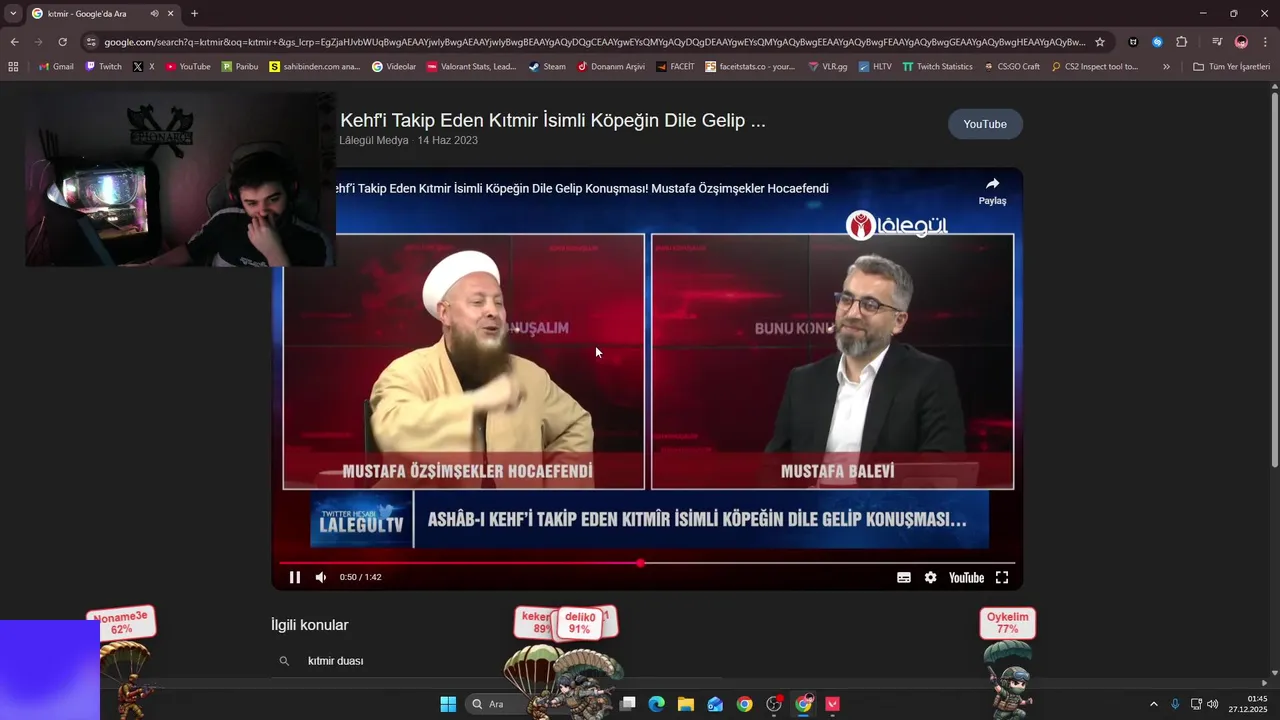Open apps grid in bookmarks bar
Screen dimensions: 1280x720
13,67
